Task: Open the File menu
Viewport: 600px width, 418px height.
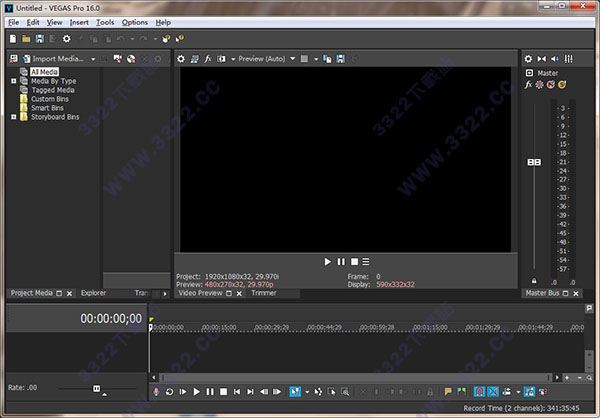Action: 13,23
